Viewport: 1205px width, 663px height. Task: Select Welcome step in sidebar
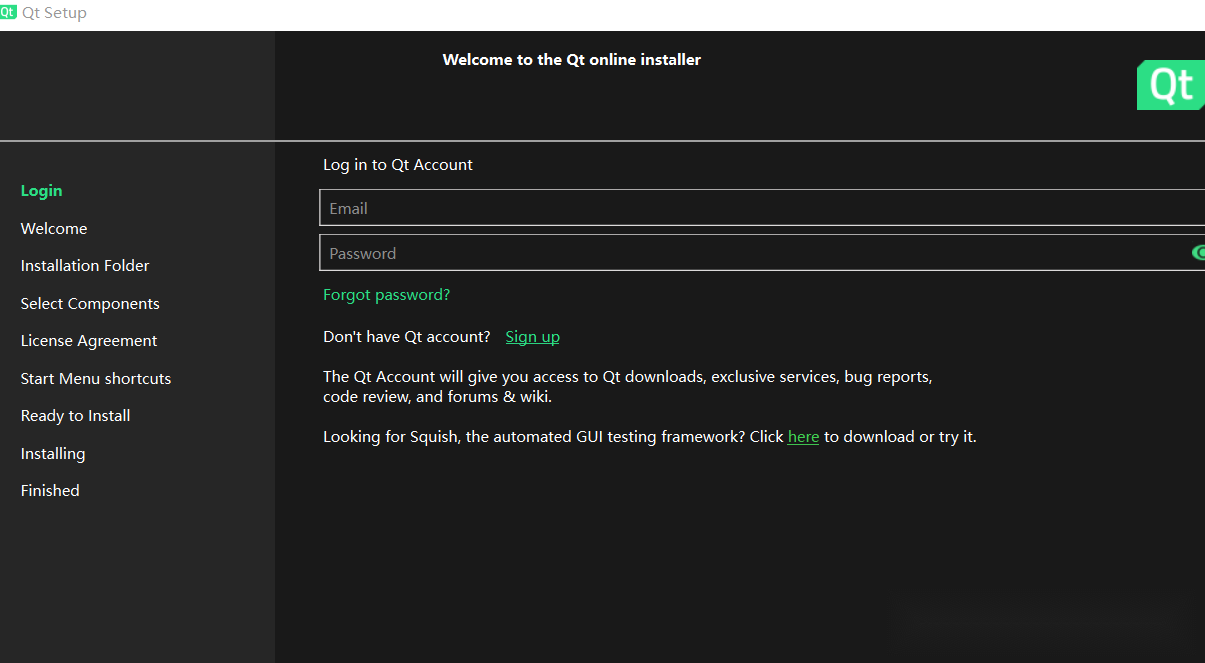[x=54, y=229]
